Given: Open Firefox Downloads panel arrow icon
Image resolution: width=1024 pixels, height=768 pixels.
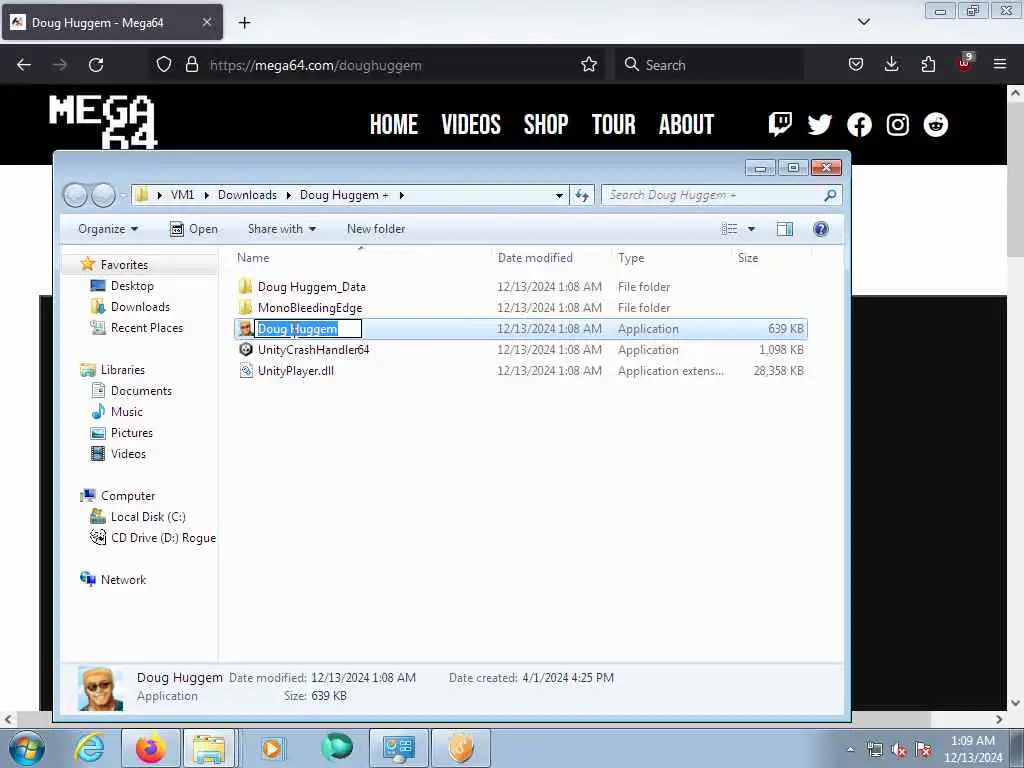Looking at the screenshot, I should [891, 64].
